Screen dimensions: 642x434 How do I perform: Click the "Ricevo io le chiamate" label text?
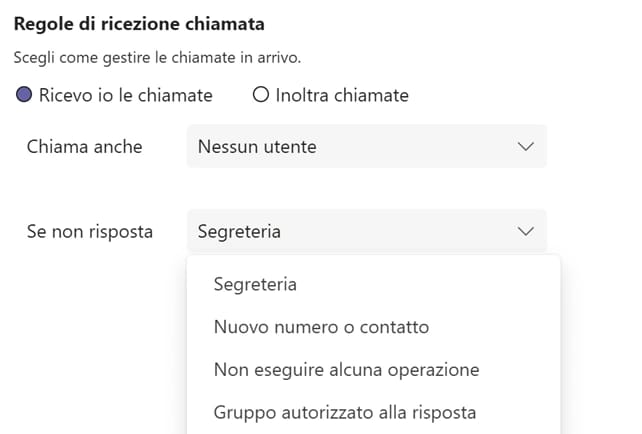tap(125, 96)
